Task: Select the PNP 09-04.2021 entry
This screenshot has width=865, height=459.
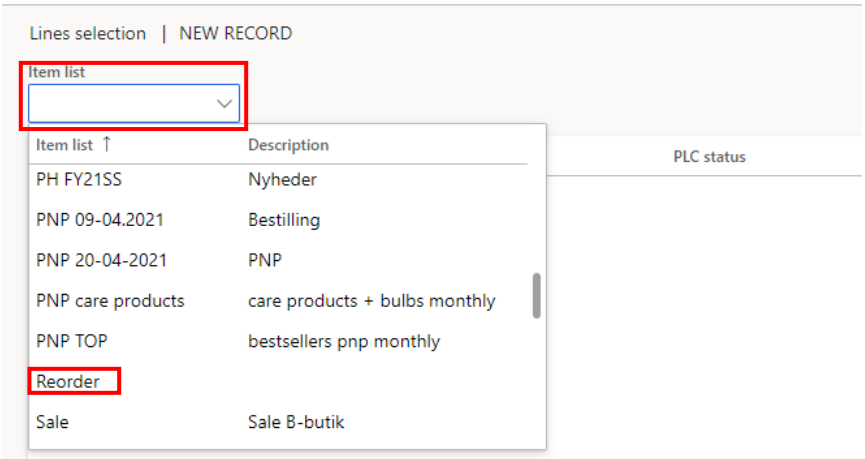Action: pos(100,220)
